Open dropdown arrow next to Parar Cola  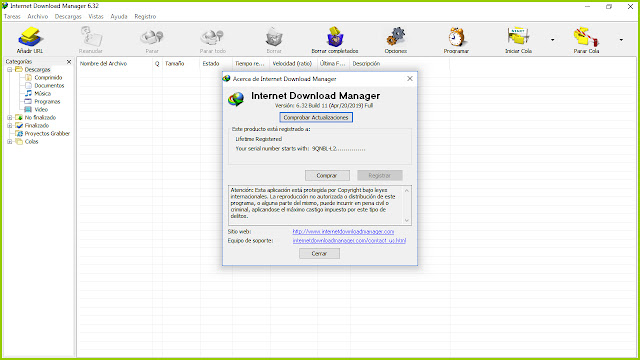pyautogui.click(x=621, y=40)
